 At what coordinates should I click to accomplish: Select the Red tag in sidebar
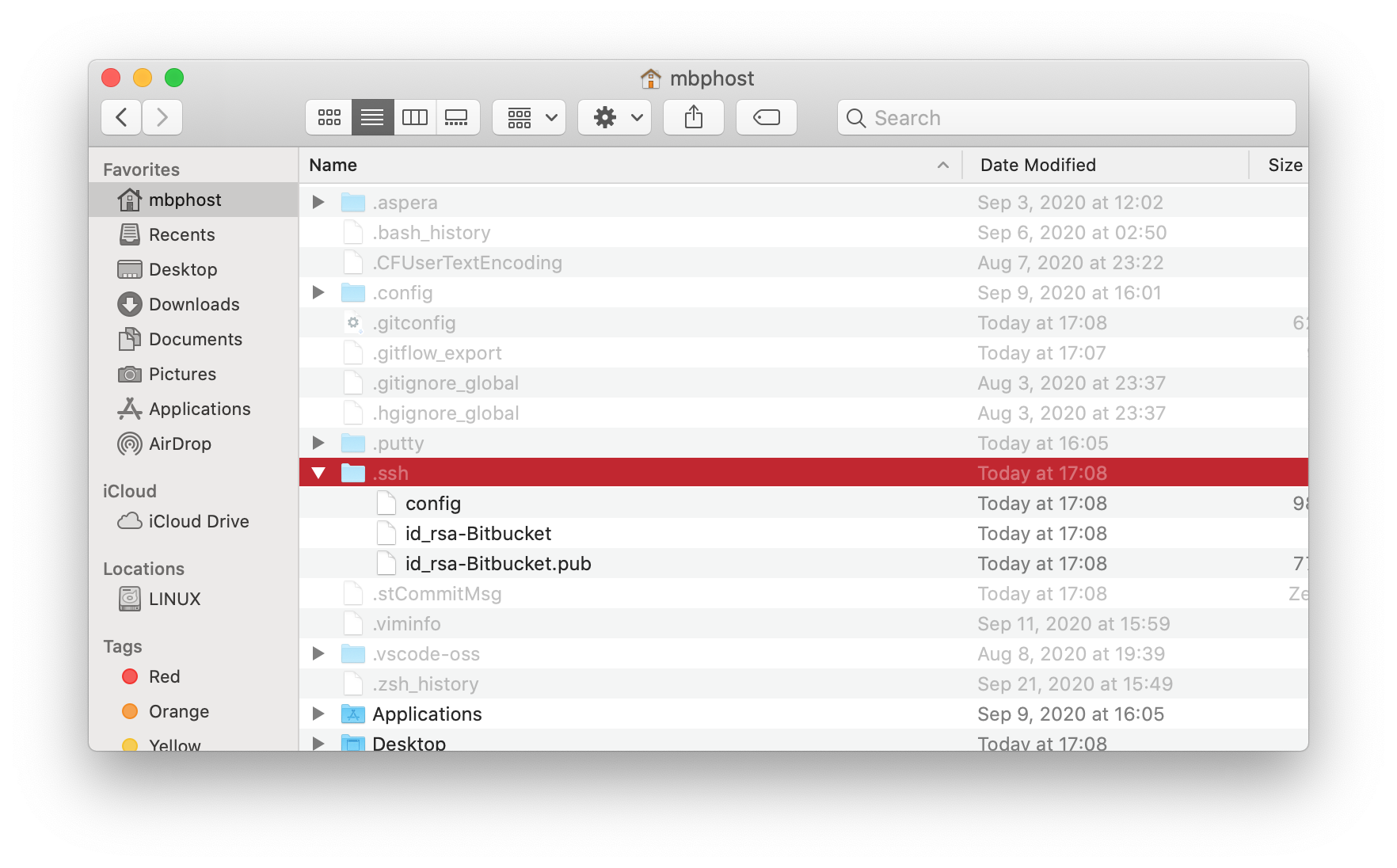click(164, 676)
